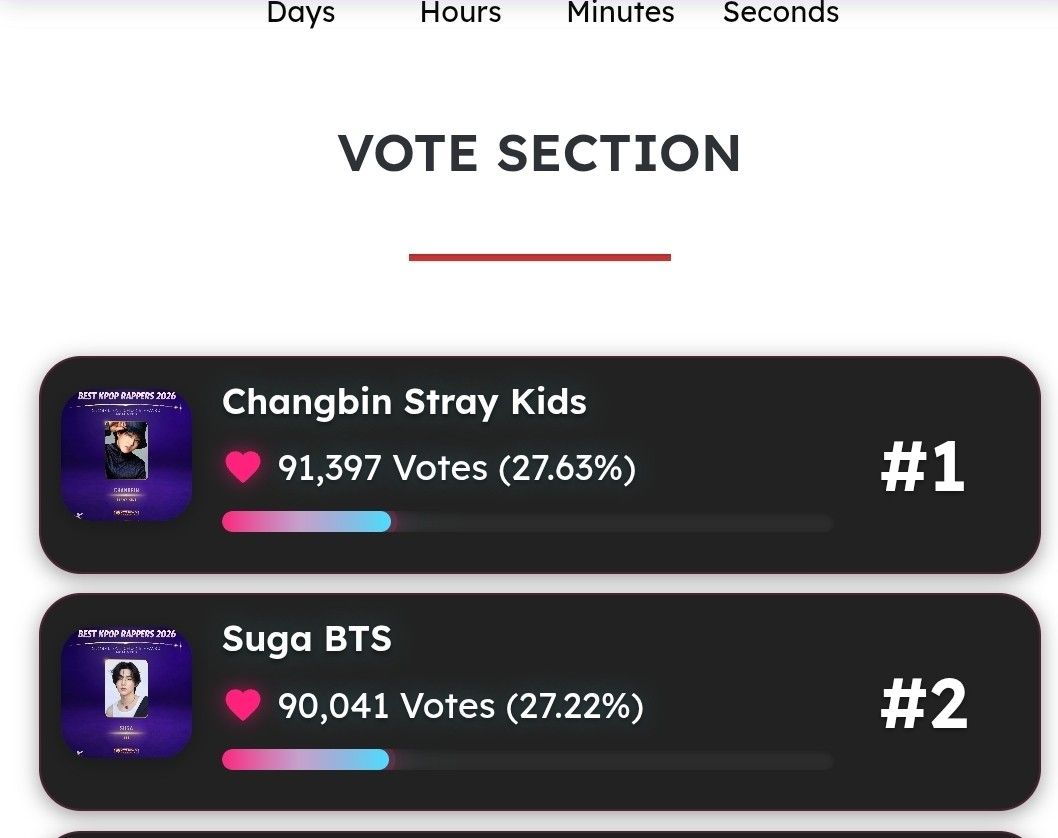Click Suga's vote progress bar
Screen dimensions: 1058x838
(x=527, y=760)
